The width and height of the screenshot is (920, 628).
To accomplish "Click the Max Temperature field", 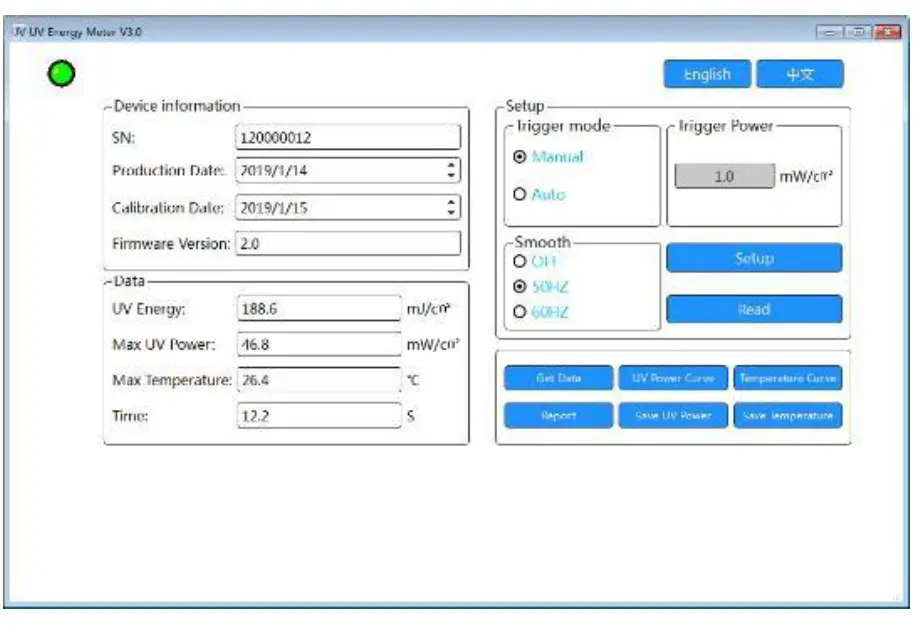I will coord(319,380).
